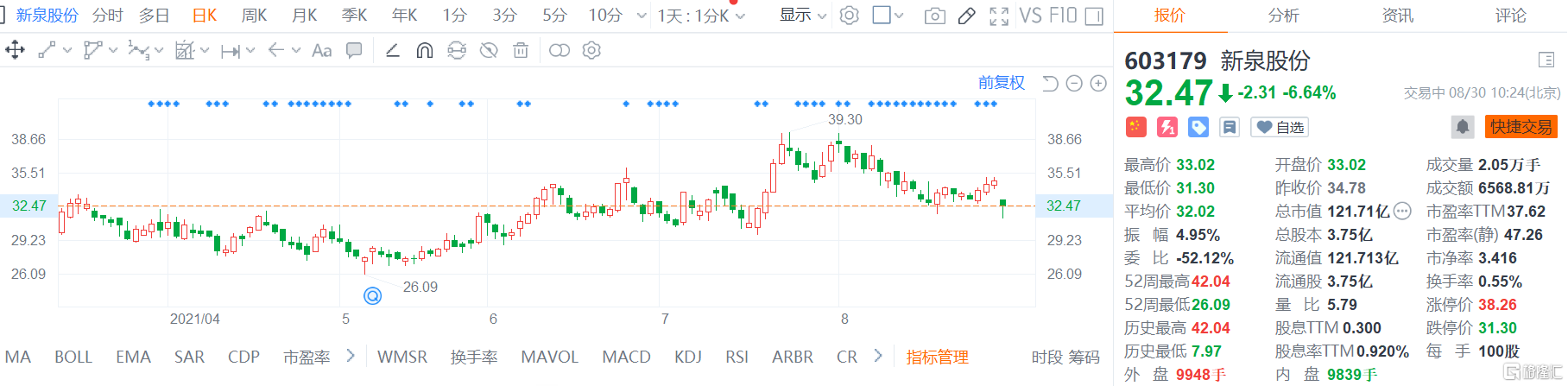The height and width of the screenshot is (386, 1568).
Task: Open the 资讯 news tab
Action: [1397, 16]
